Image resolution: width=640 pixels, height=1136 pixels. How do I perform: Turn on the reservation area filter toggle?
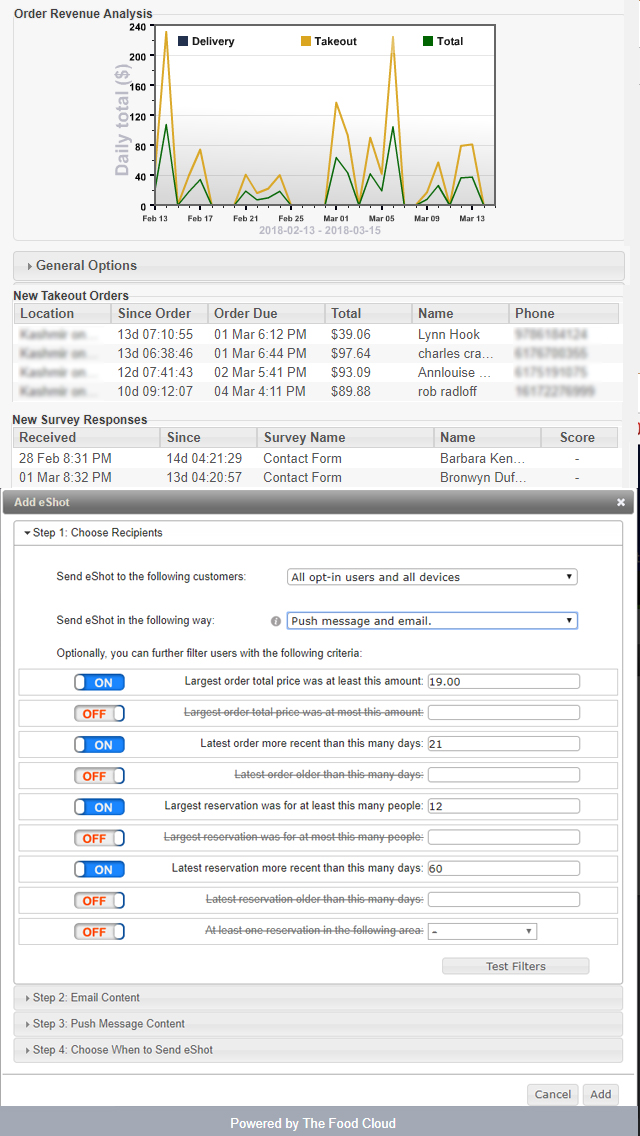pyautogui.click(x=99, y=932)
